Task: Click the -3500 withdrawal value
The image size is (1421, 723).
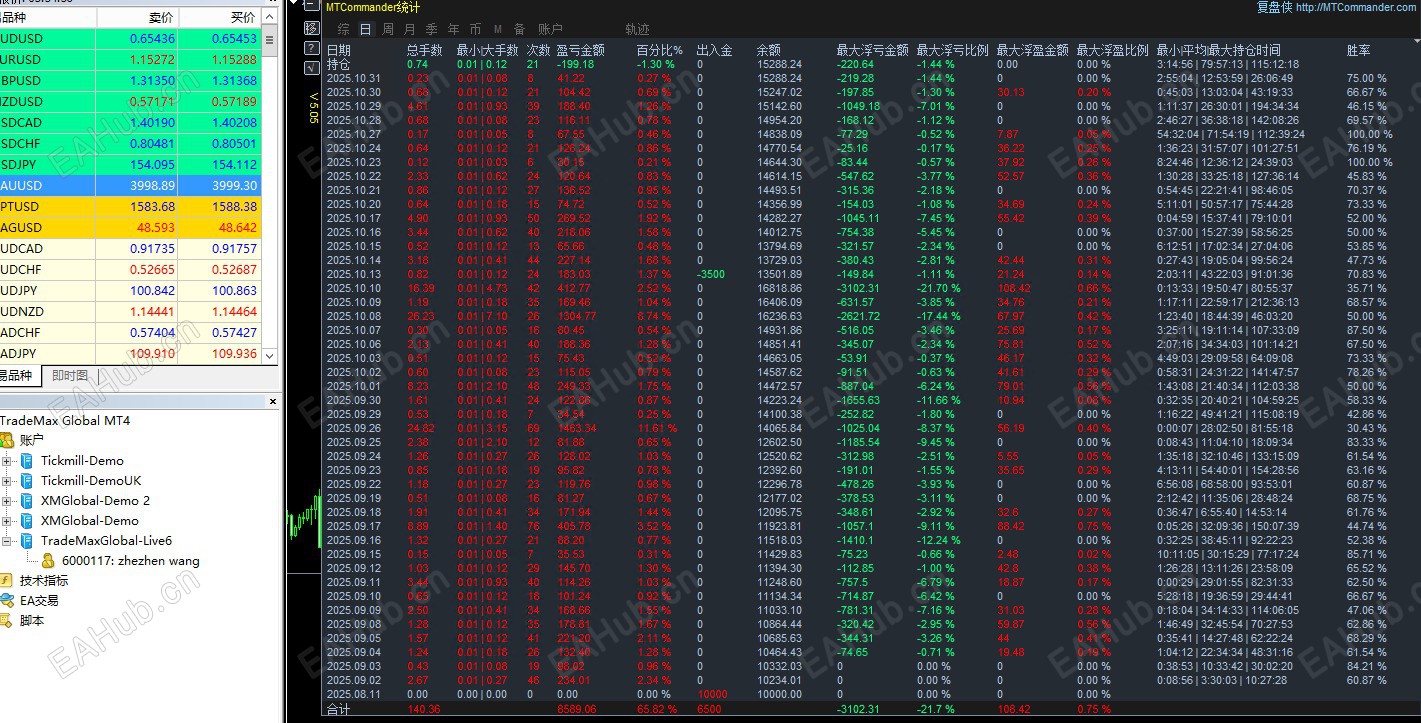Action: click(711, 274)
